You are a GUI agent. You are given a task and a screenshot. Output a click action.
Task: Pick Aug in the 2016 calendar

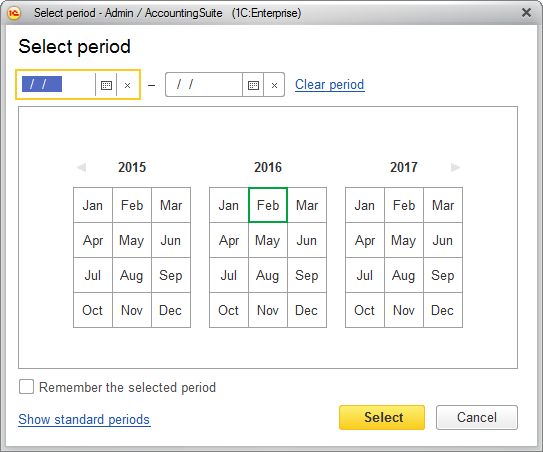tap(268, 275)
